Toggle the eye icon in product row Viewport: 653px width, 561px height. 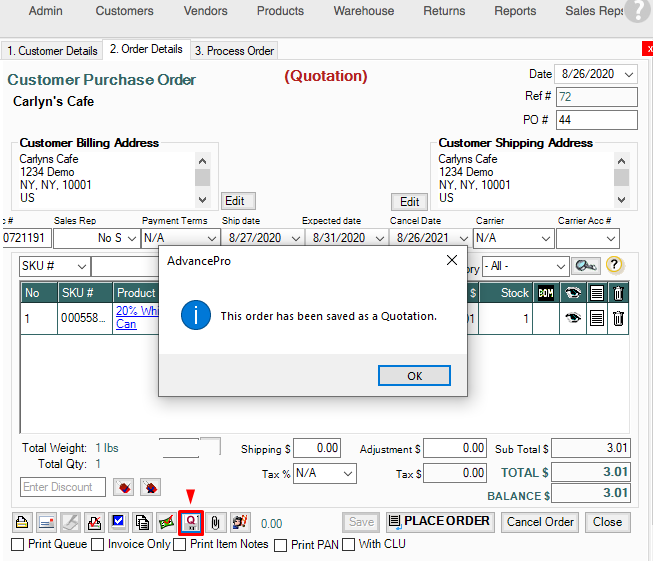pyautogui.click(x=572, y=319)
